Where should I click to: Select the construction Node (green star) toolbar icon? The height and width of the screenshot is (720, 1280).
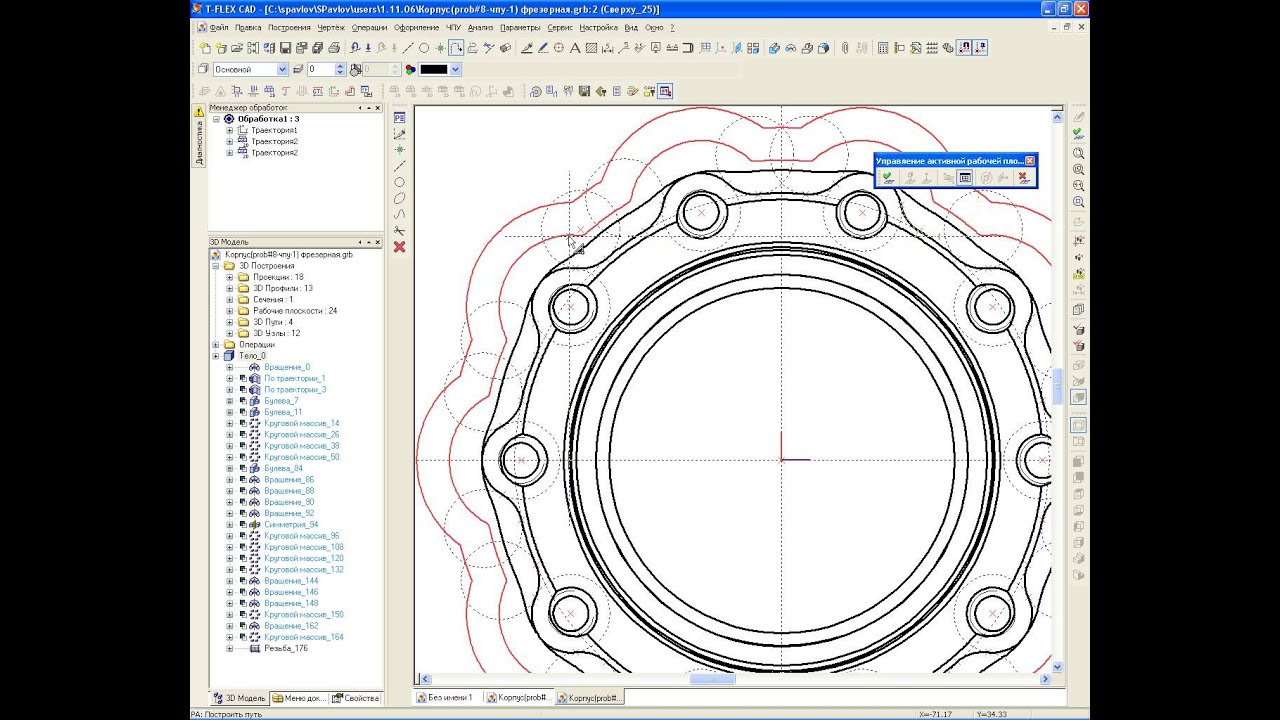pos(440,48)
